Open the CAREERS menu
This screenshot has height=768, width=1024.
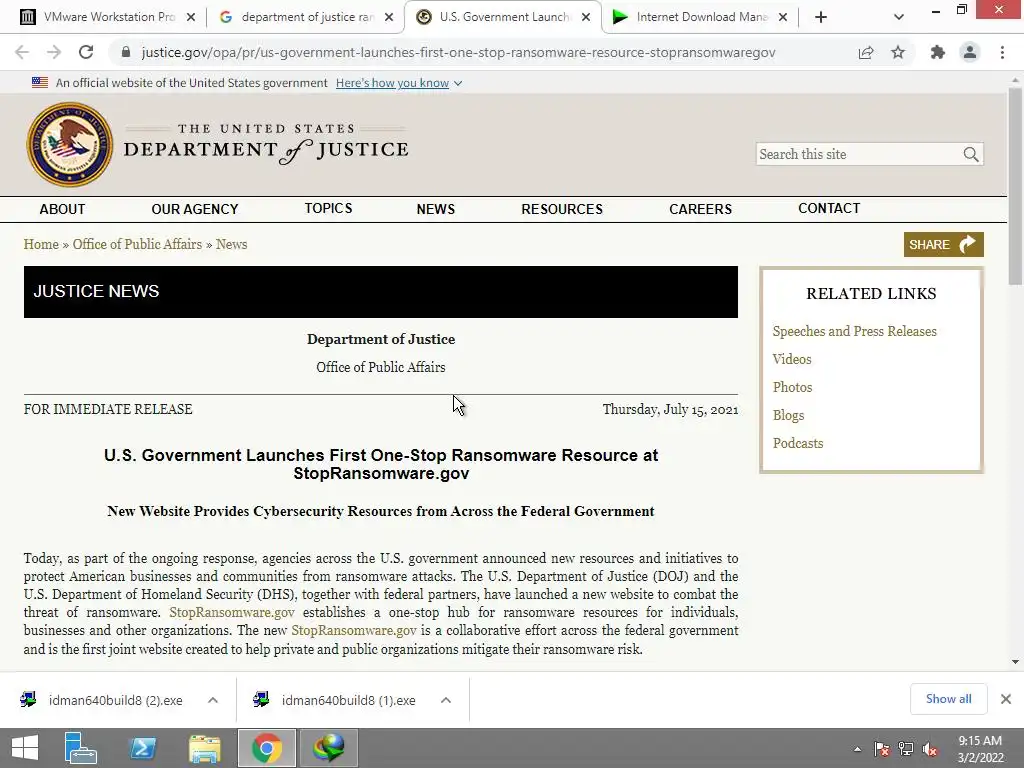(x=700, y=209)
